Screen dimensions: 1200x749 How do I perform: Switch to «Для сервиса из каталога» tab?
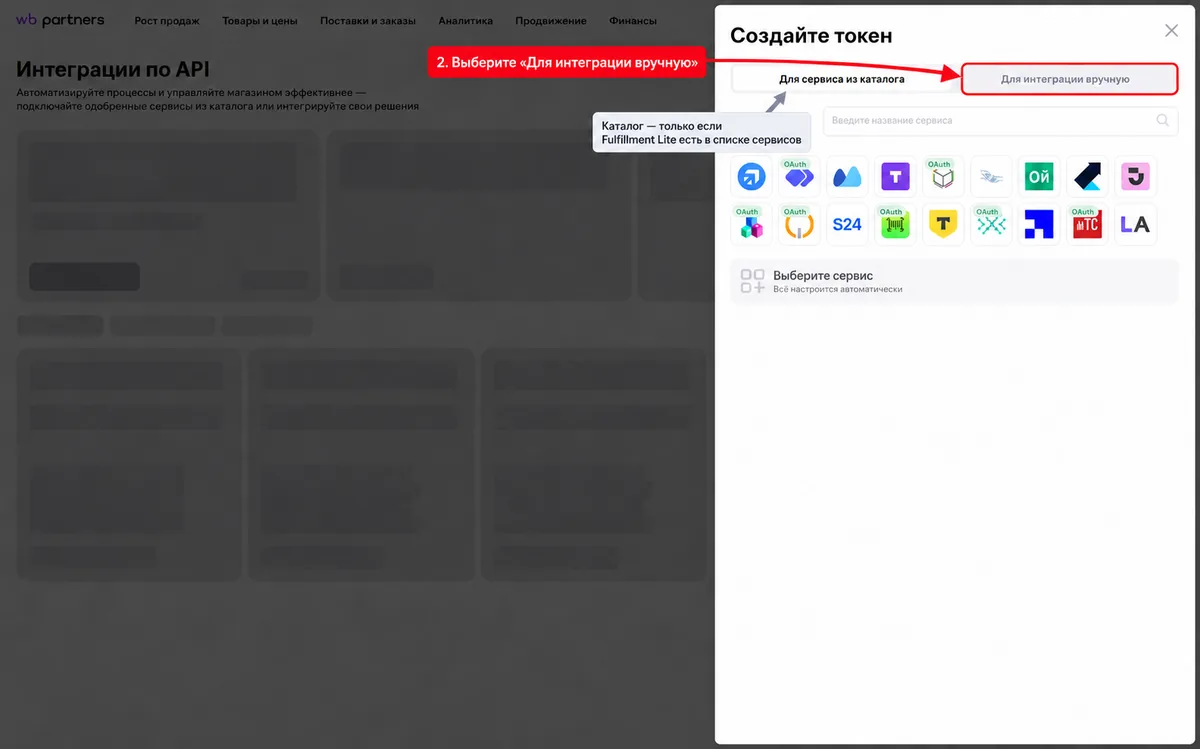click(842, 78)
